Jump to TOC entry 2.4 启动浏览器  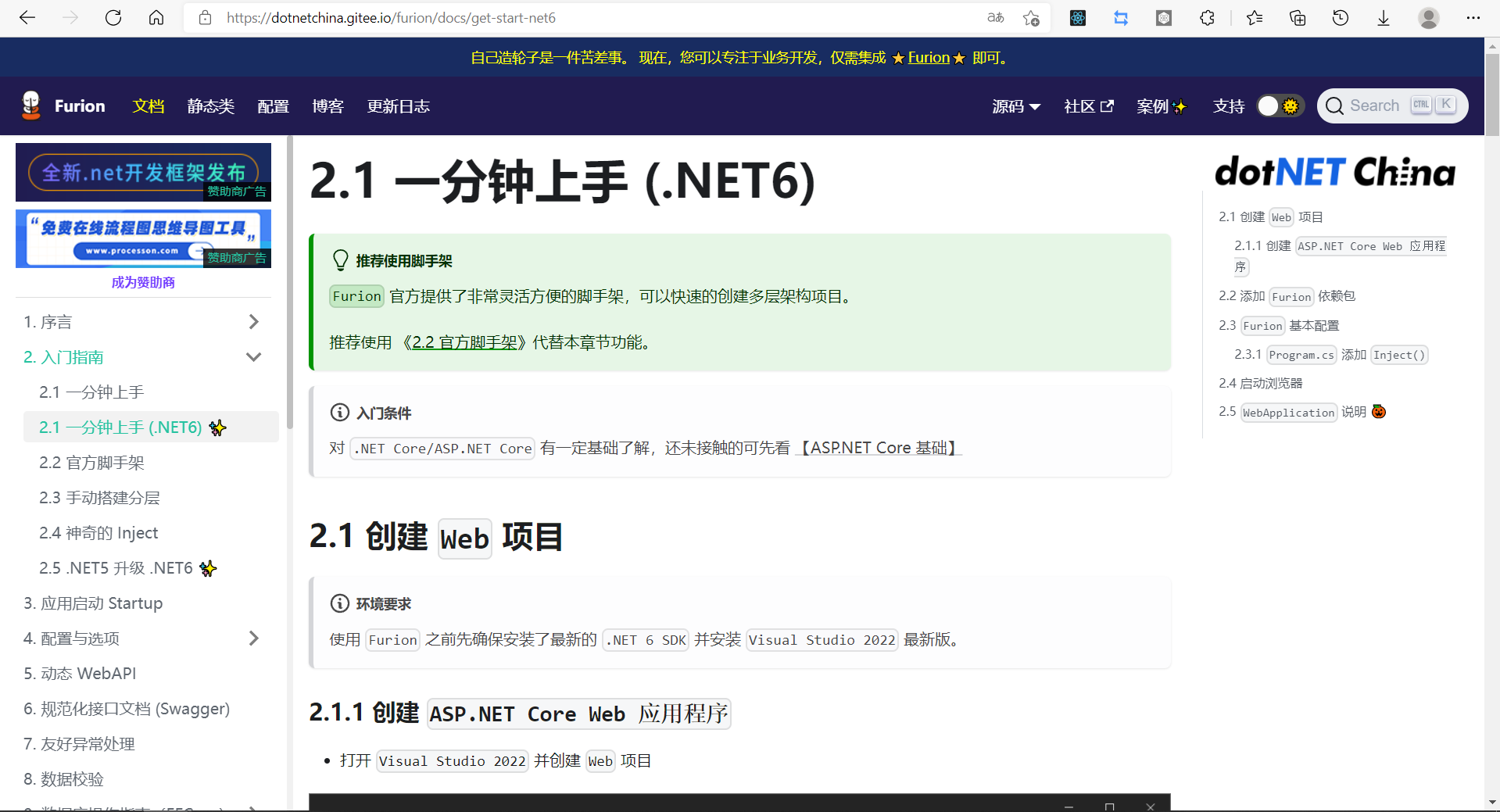[x=1260, y=383]
